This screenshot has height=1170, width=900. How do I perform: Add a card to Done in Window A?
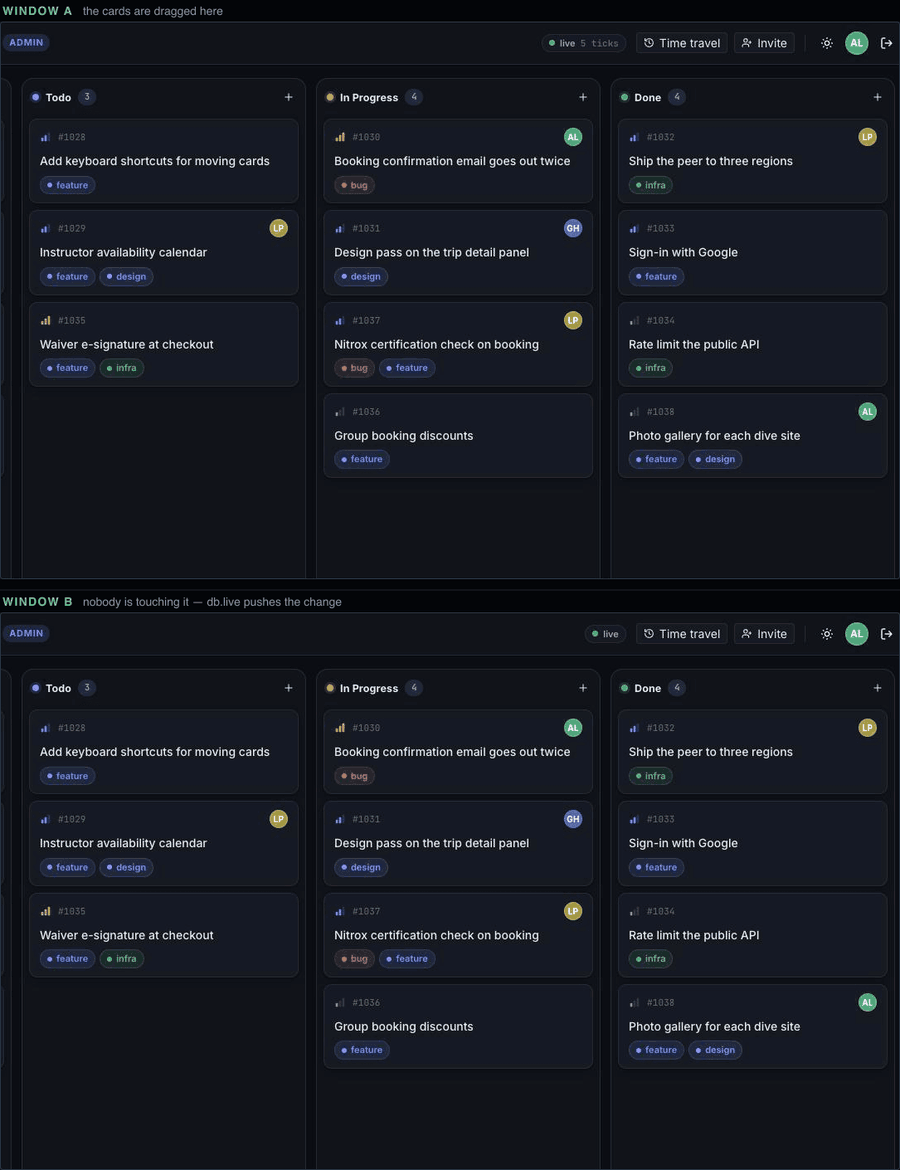click(x=878, y=97)
